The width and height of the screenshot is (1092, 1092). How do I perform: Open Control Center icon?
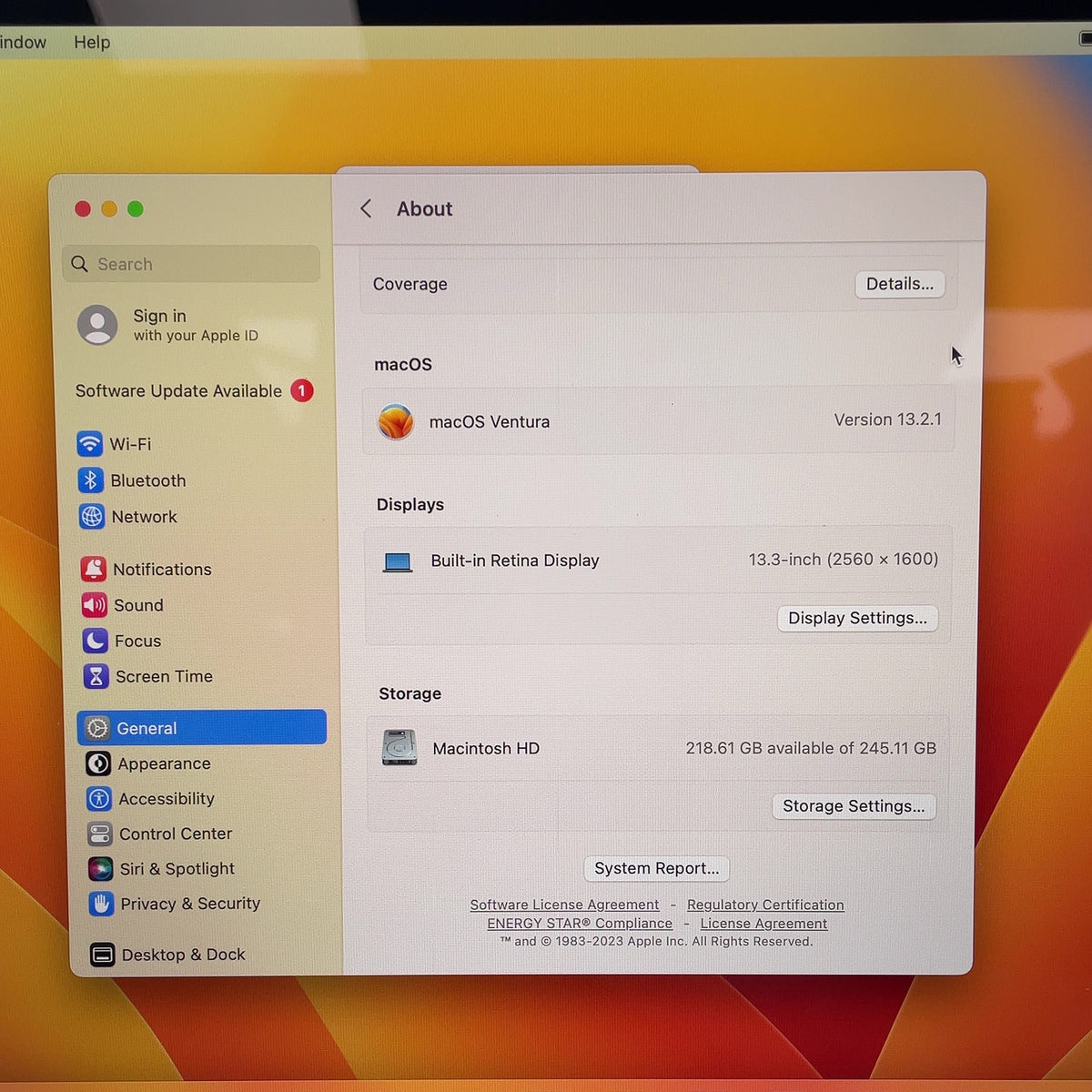point(99,834)
